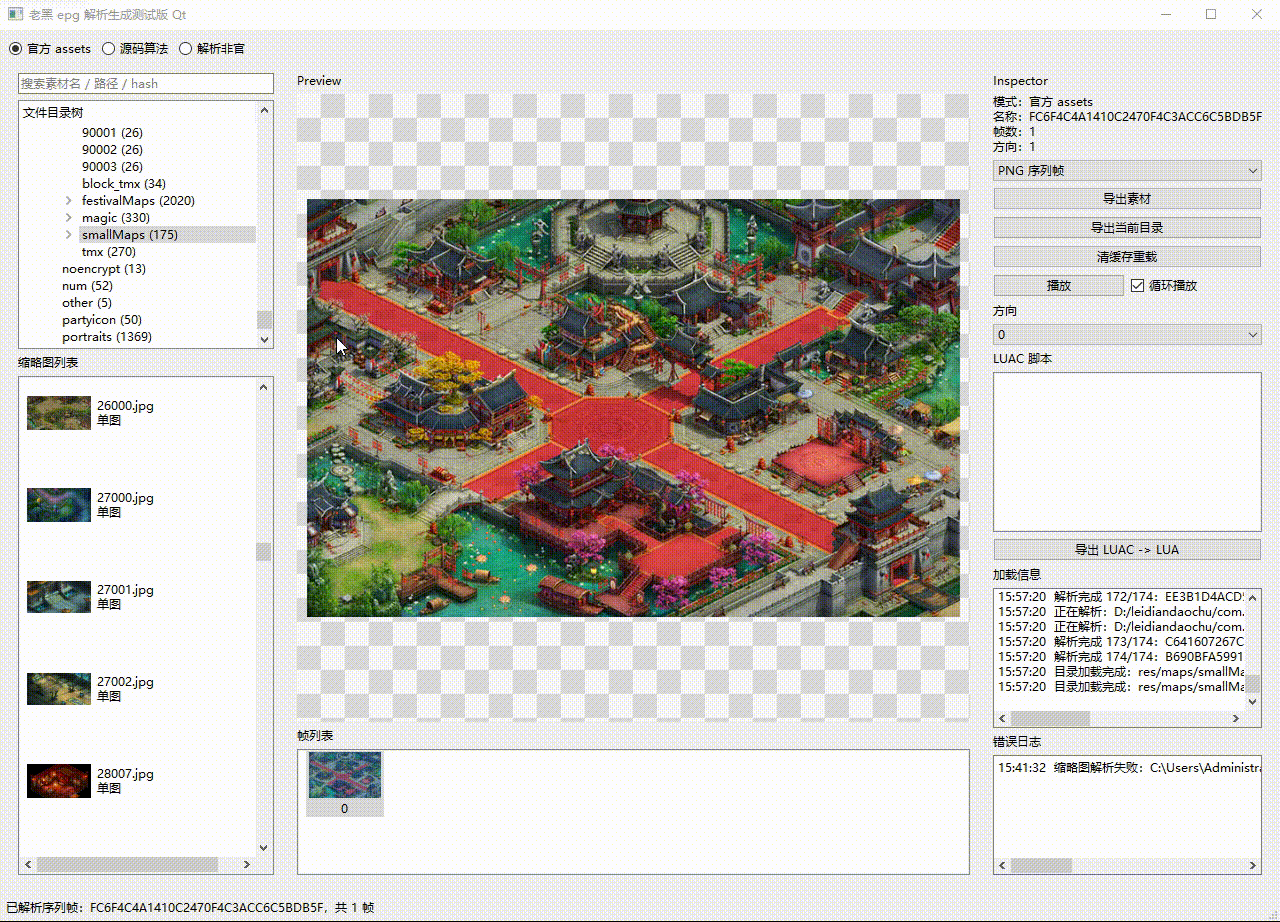Select the 90002 (26) folder

coord(112,150)
